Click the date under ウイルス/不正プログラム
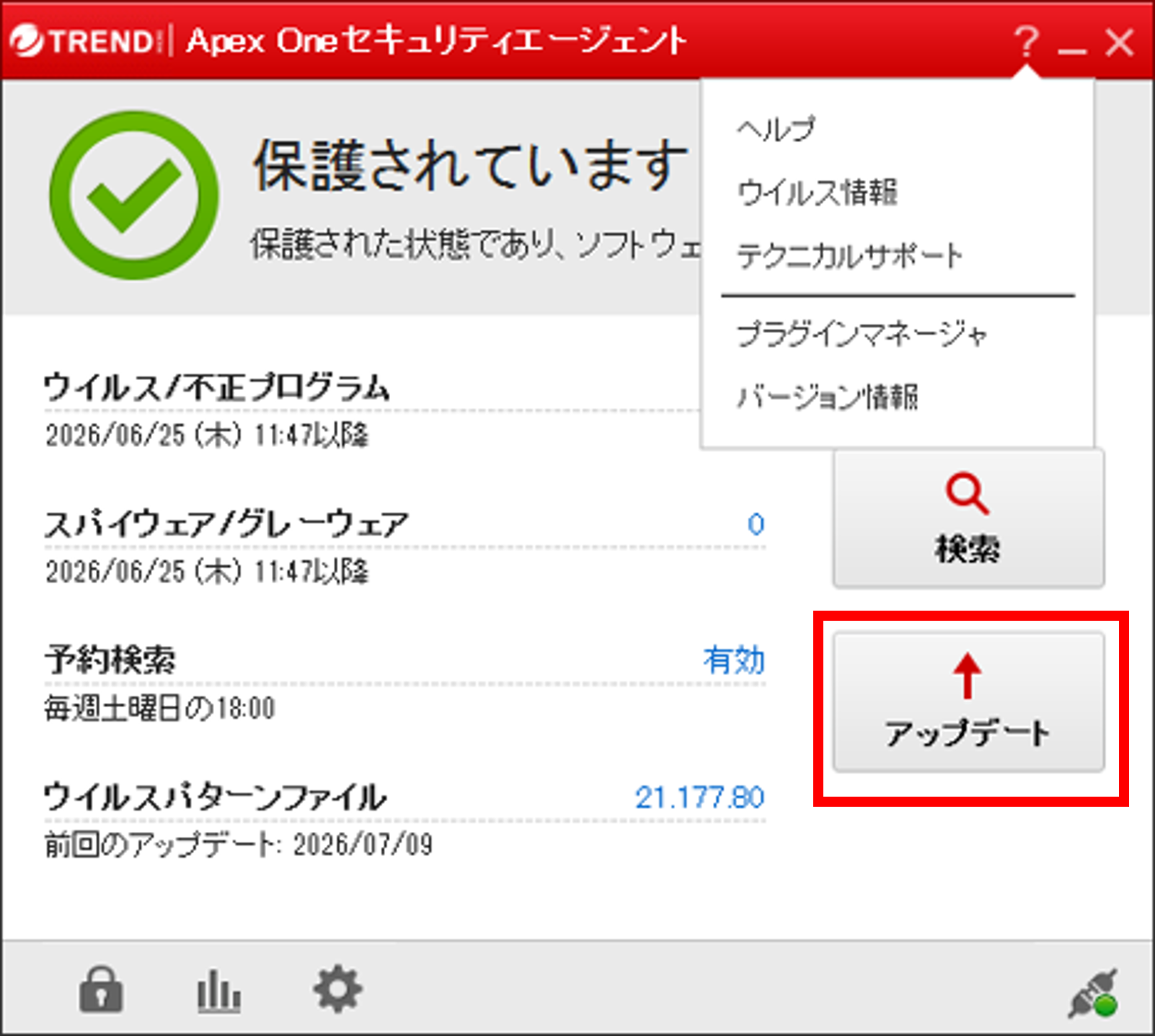The image size is (1155, 1036). point(207,435)
